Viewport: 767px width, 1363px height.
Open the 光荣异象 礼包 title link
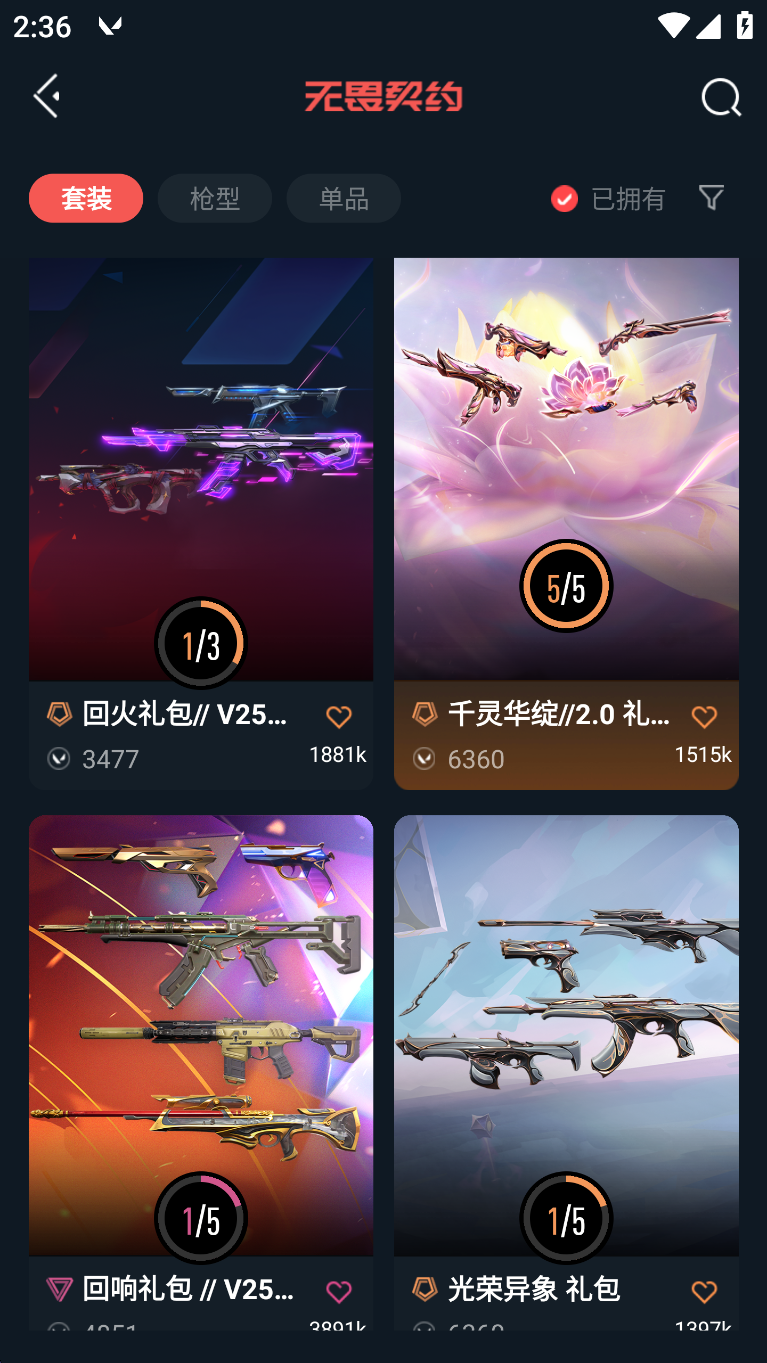click(x=534, y=1289)
